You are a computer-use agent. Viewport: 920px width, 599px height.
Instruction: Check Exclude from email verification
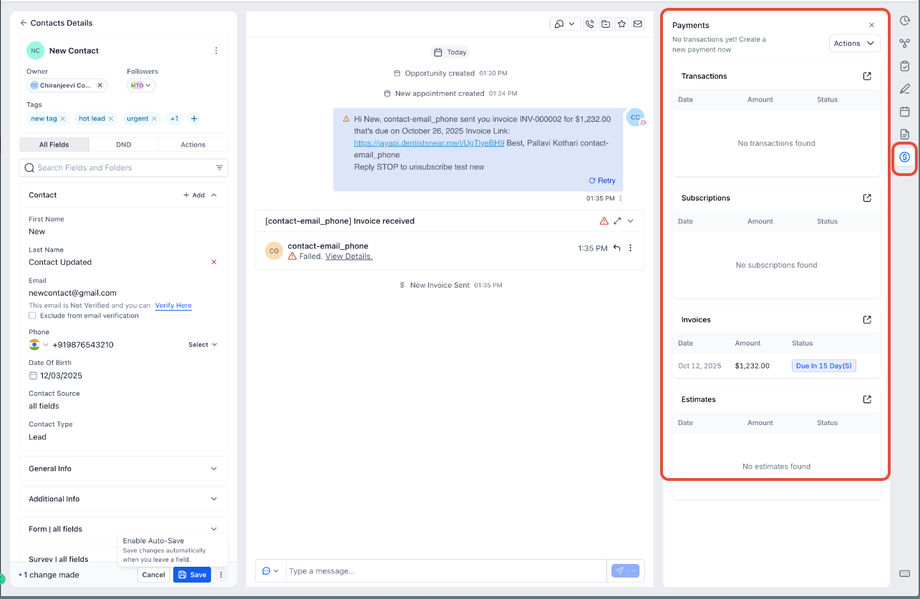tap(32, 316)
